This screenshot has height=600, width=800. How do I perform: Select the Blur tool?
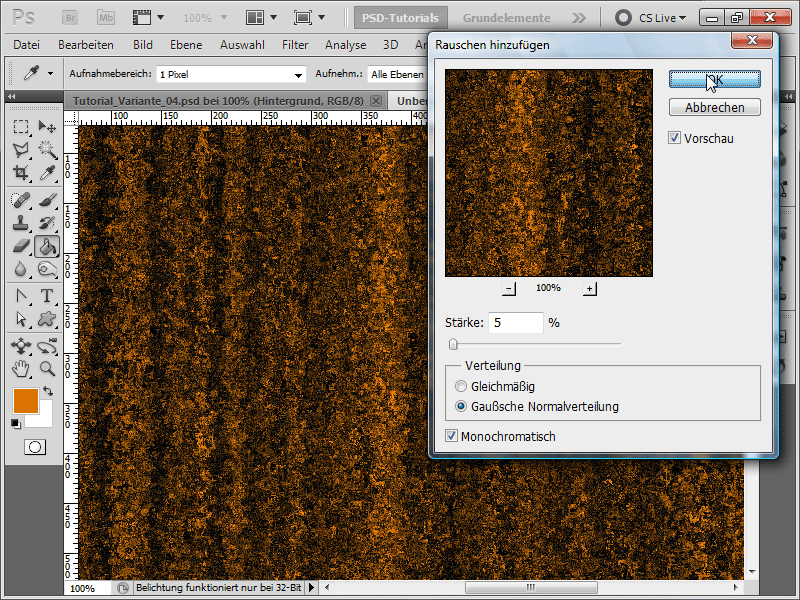tap(21, 269)
